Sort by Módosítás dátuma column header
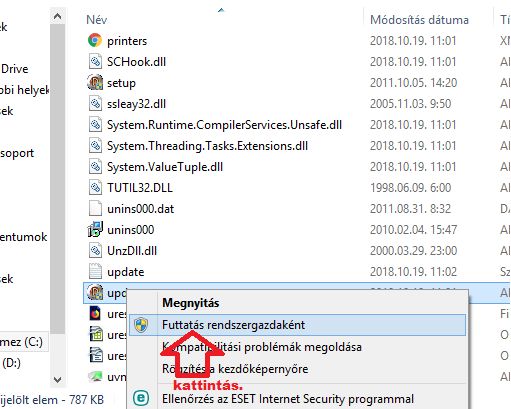 pyautogui.click(x=419, y=20)
